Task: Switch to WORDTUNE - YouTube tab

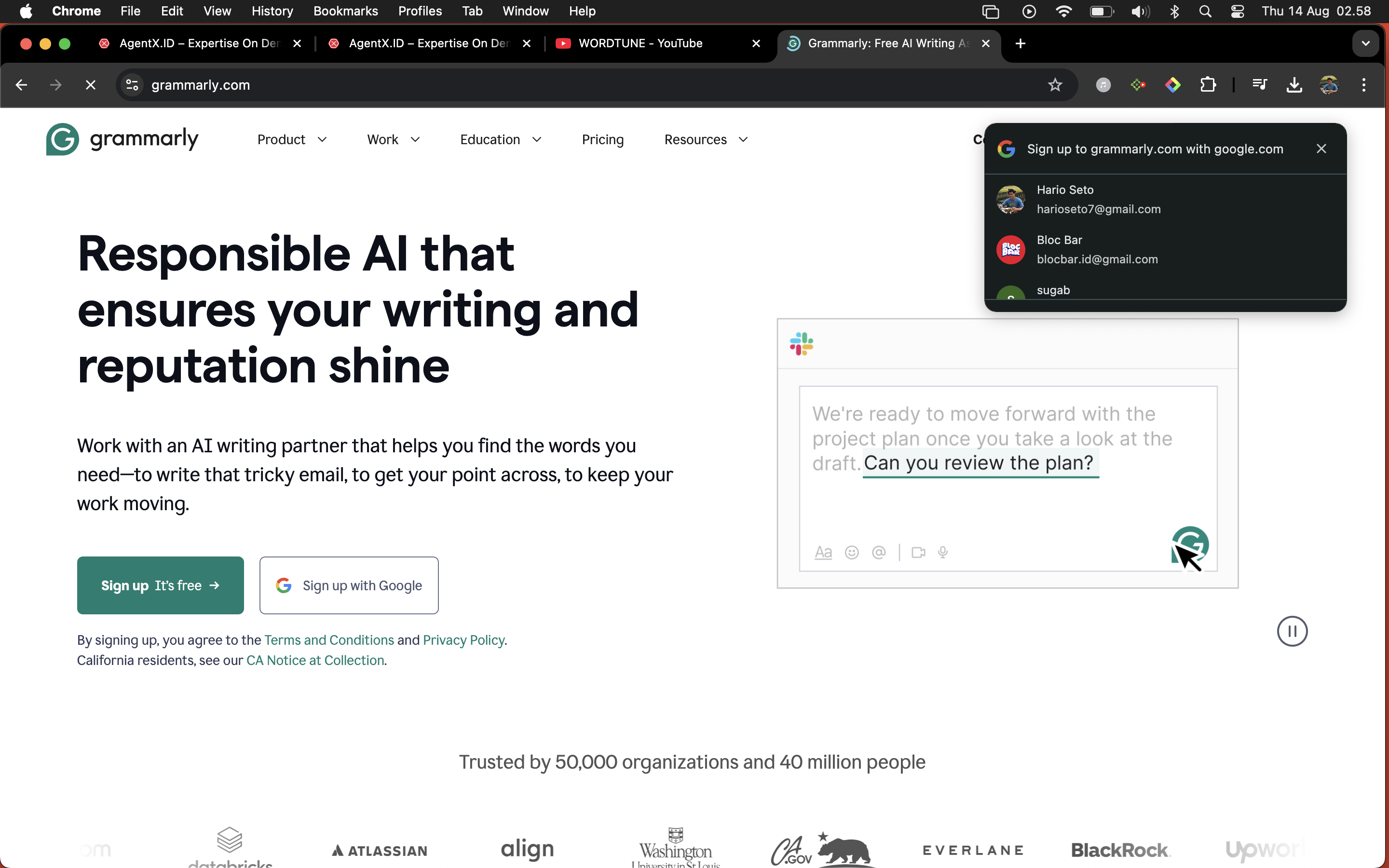Action: point(640,43)
